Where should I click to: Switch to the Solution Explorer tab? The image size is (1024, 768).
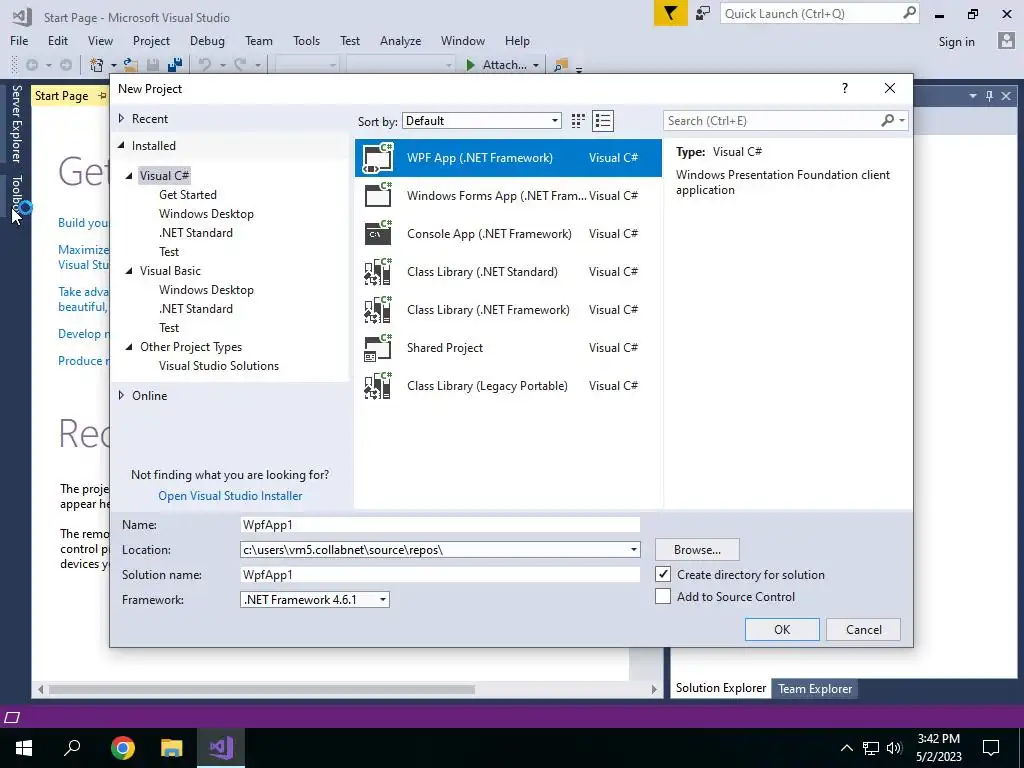pyautogui.click(x=720, y=688)
